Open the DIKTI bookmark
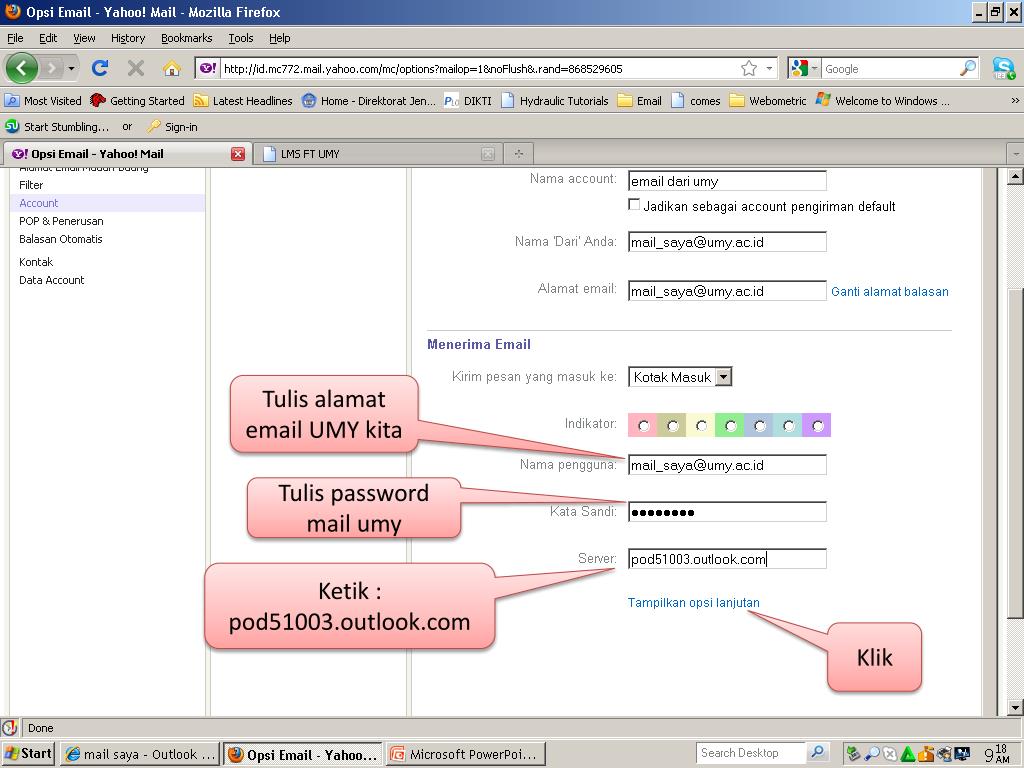This screenshot has width=1024, height=768. coord(468,101)
